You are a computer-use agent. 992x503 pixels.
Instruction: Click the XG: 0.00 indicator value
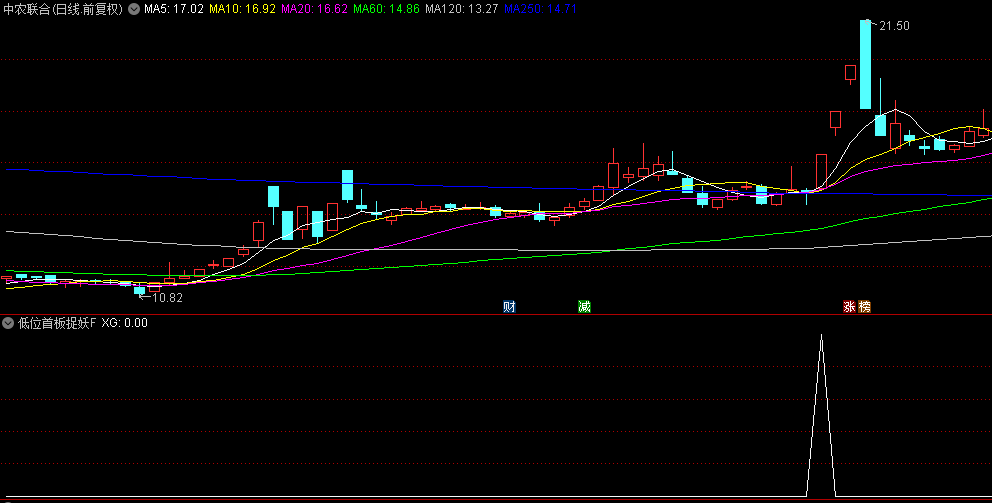coord(124,323)
